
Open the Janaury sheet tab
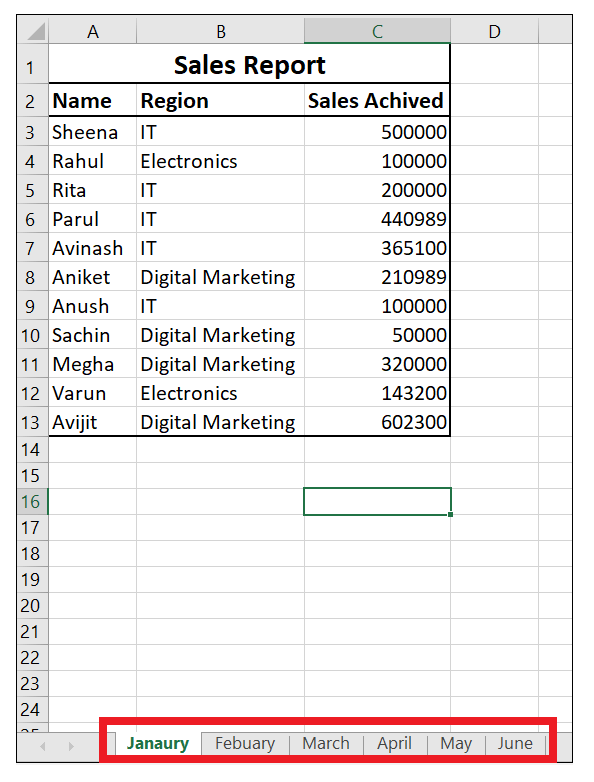tap(158, 743)
